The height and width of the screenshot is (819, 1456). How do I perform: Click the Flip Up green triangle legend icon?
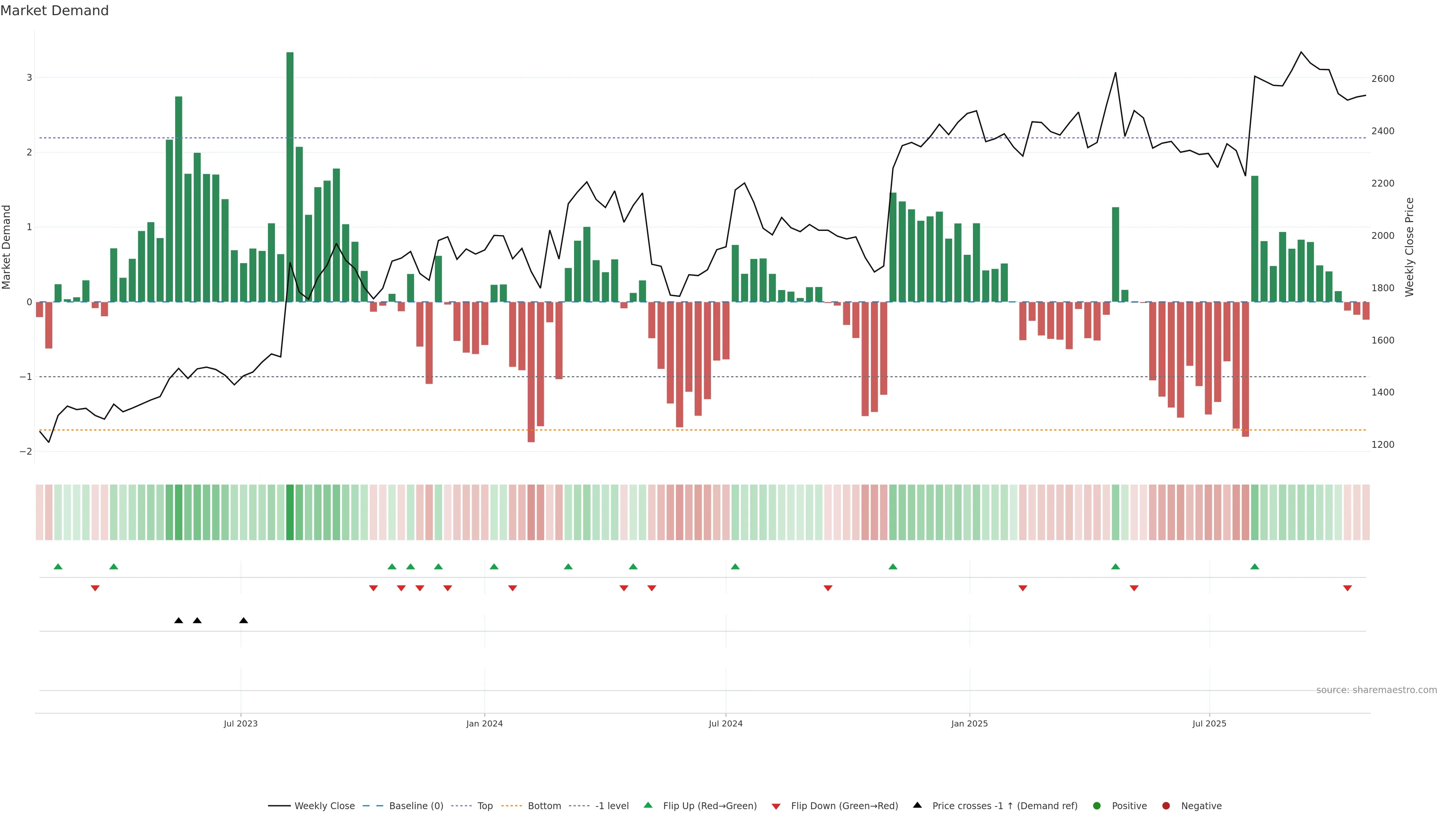pyautogui.click(x=648, y=805)
